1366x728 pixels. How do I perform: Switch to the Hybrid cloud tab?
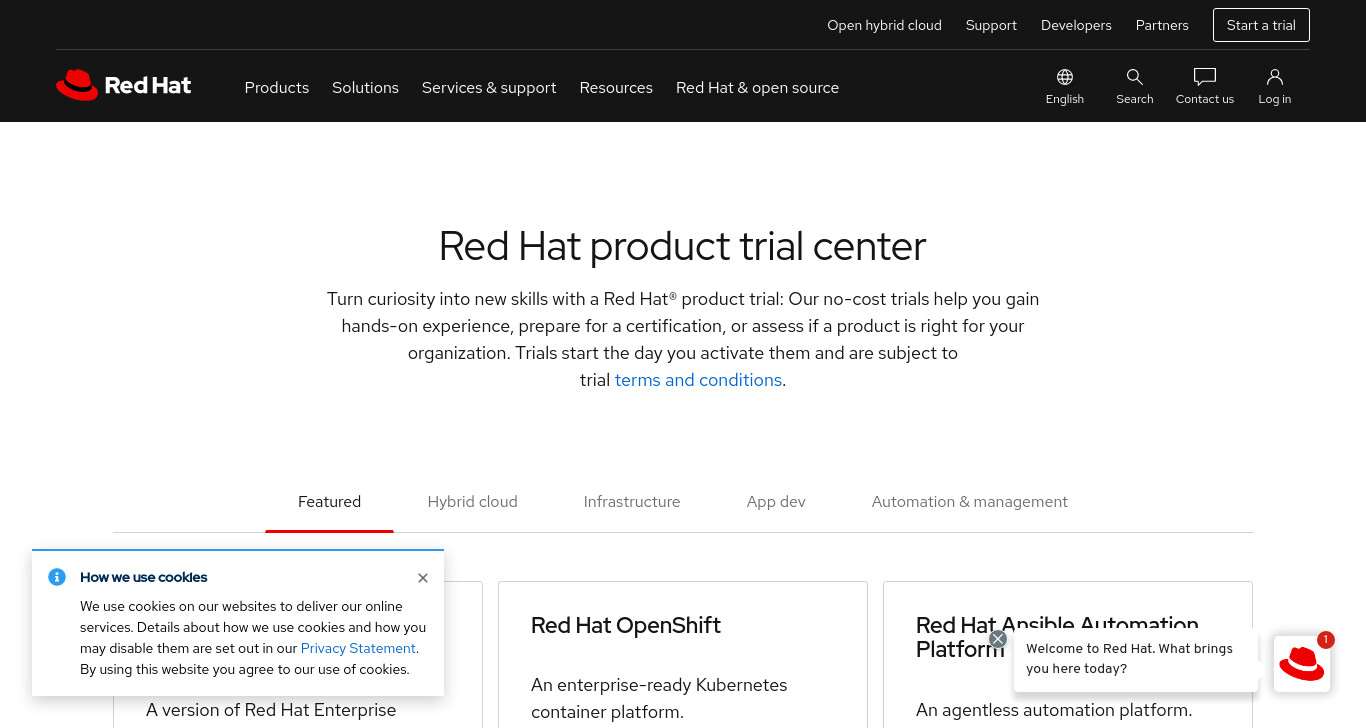pos(472,502)
